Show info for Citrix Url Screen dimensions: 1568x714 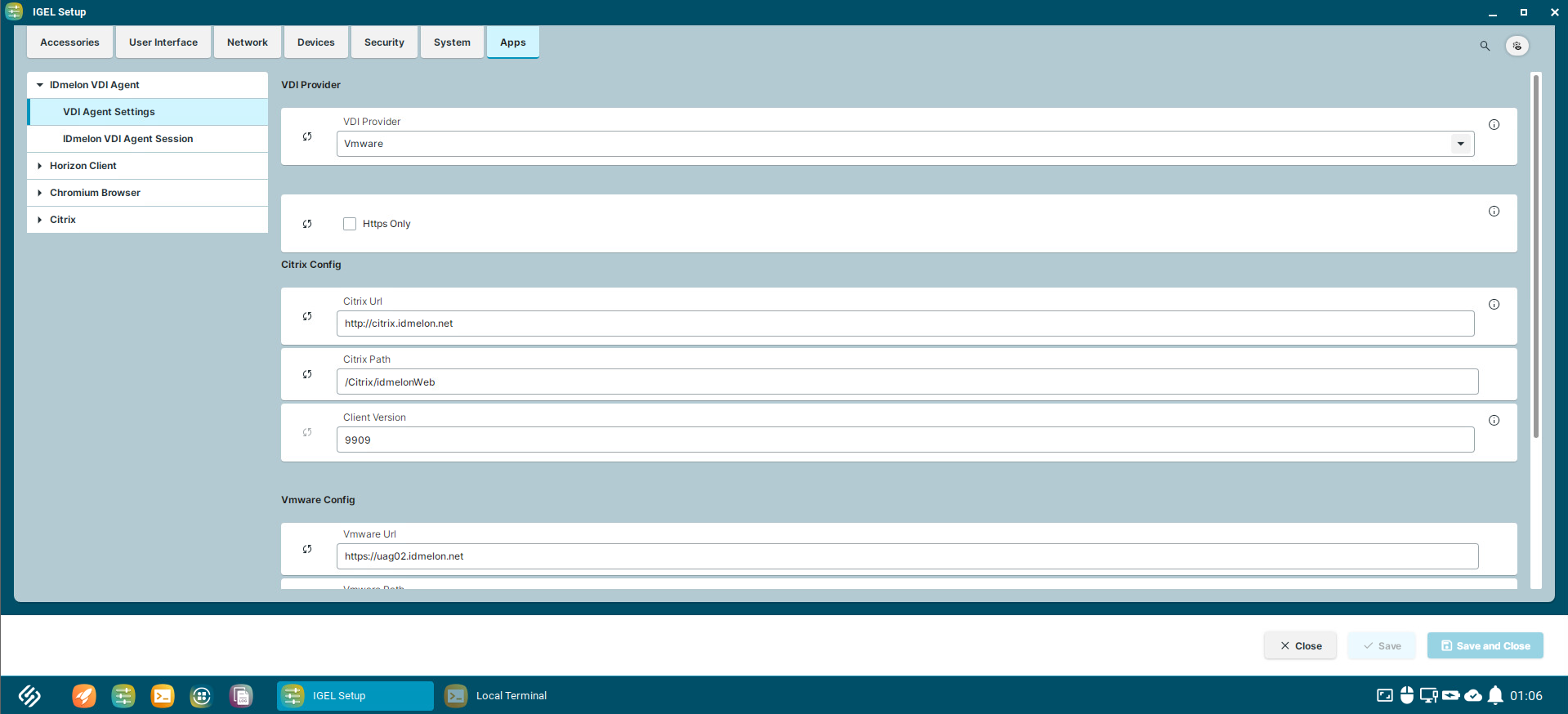pyautogui.click(x=1494, y=305)
